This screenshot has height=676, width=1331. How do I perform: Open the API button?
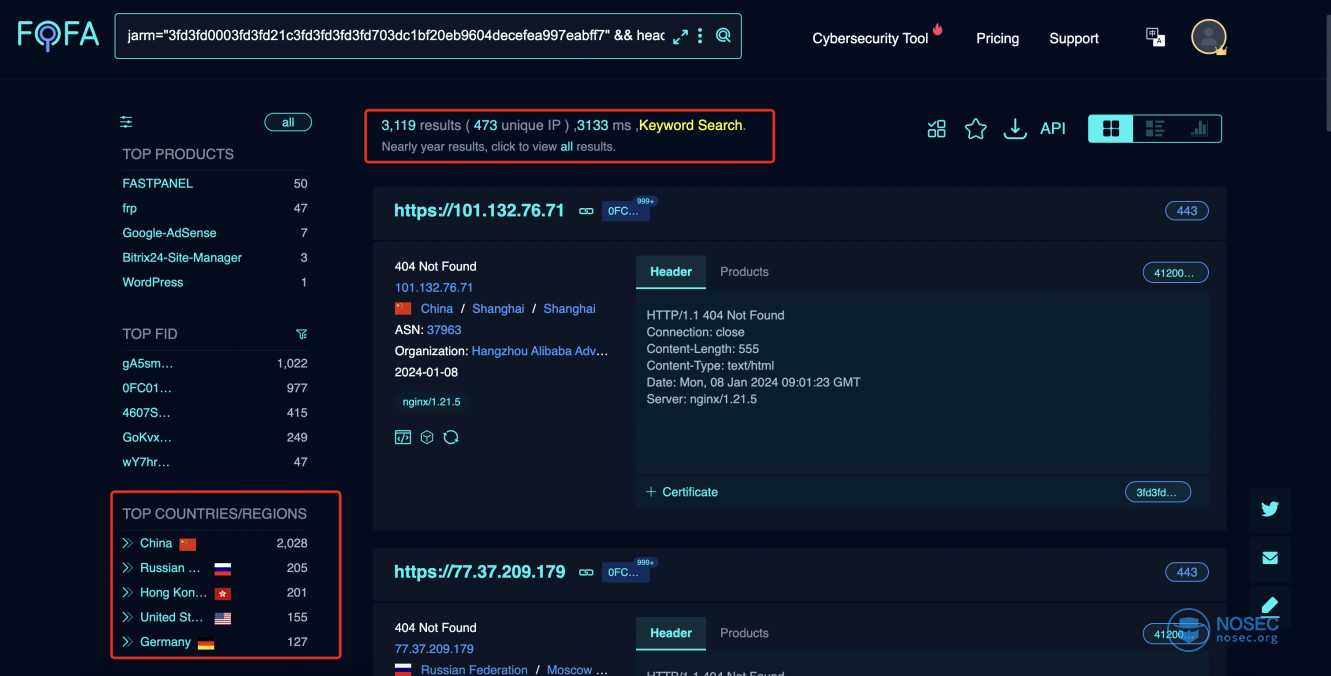tap(1053, 128)
